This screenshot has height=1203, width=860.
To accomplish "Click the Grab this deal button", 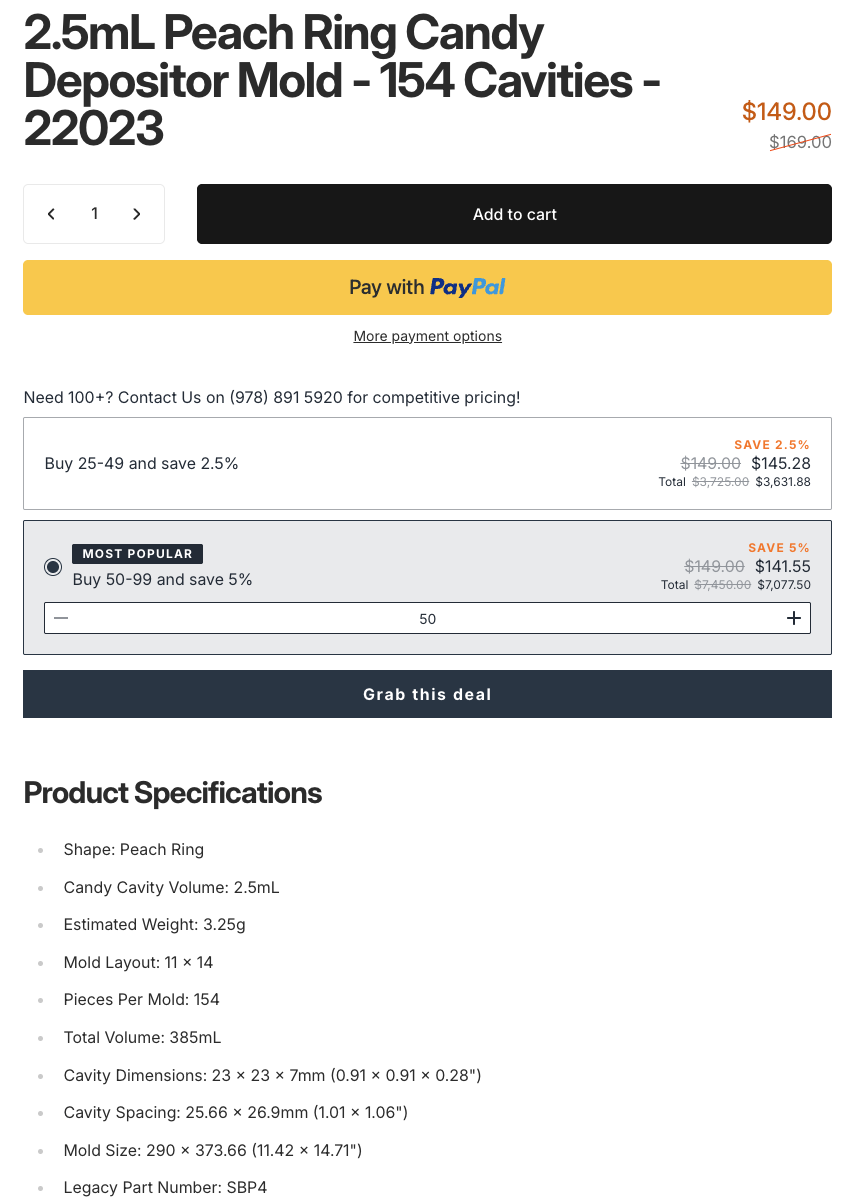I will [x=427, y=694].
